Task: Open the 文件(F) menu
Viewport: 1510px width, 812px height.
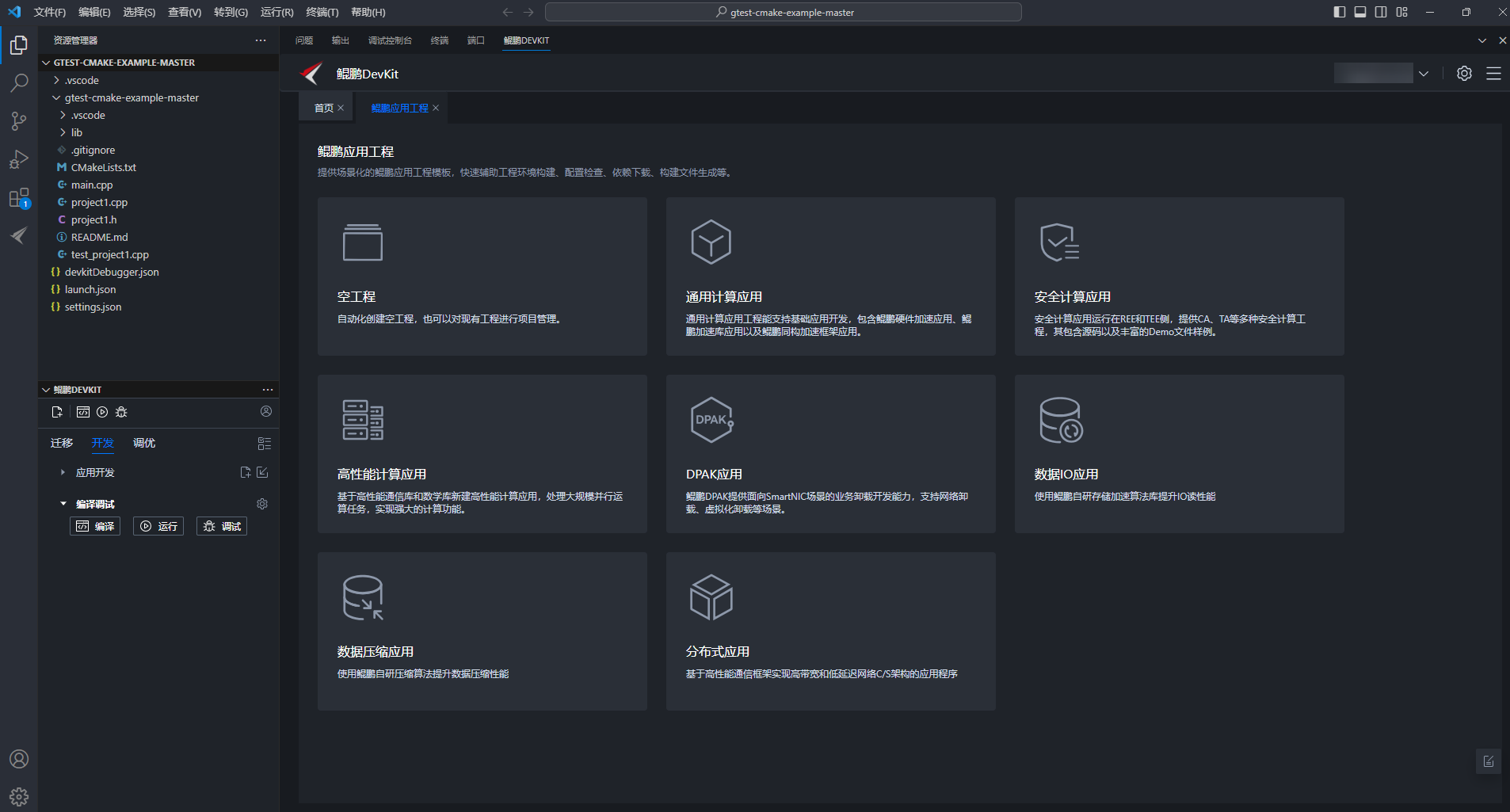Action: coord(50,12)
